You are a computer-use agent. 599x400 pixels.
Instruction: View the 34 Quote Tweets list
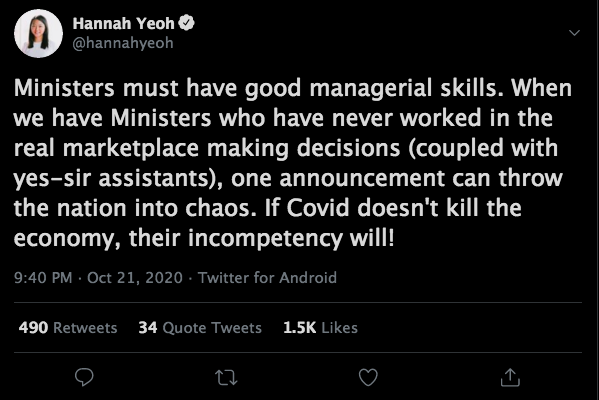[x=200, y=328]
